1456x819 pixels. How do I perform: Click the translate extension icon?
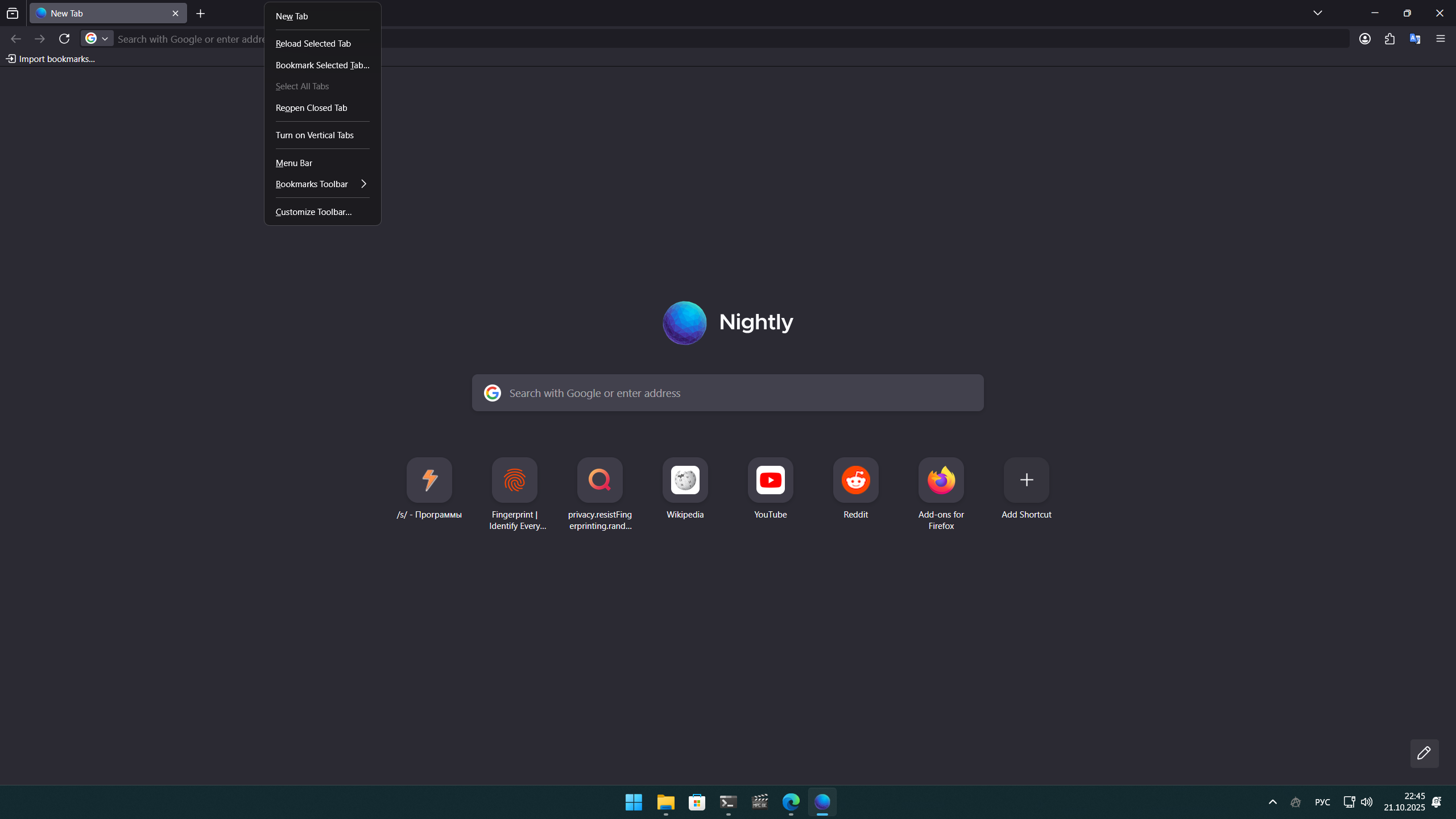click(1415, 39)
